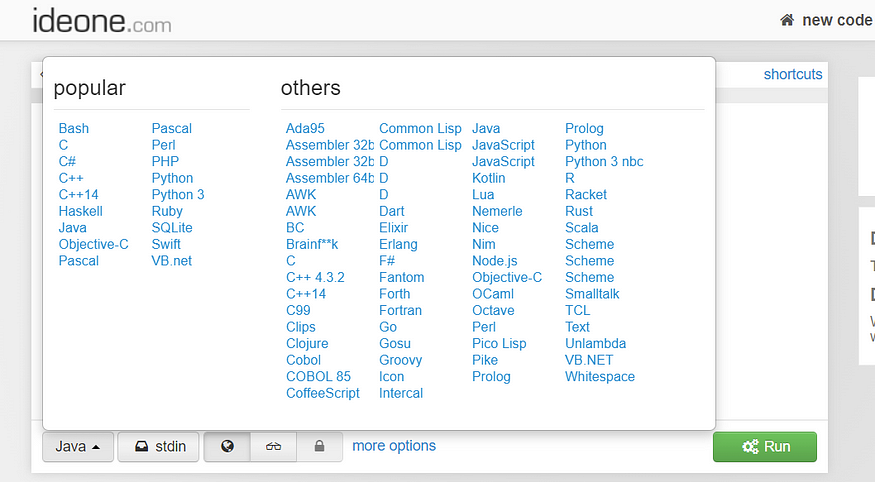This screenshot has height=482, width=875.
Task: Choose CoffeeScript language
Action: [323, 393]
